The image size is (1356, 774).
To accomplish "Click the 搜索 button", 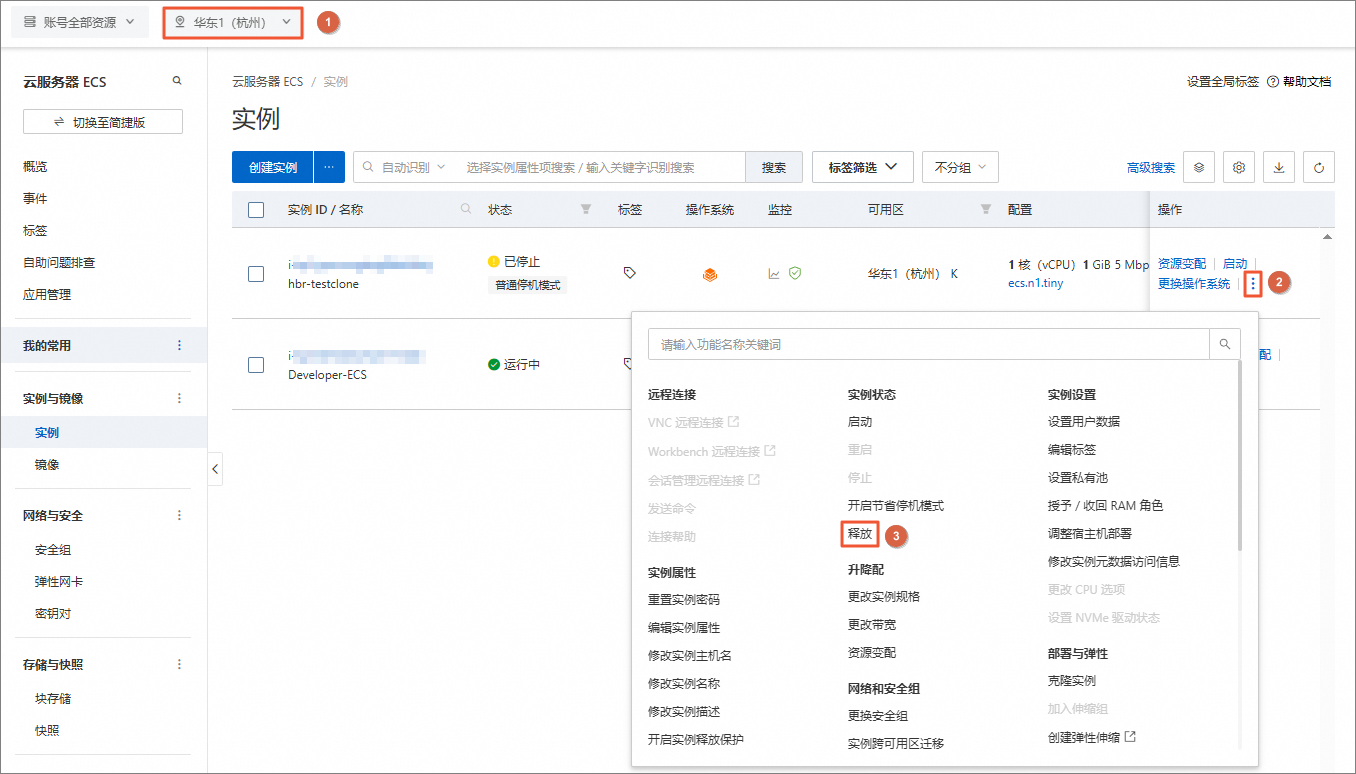I will (x=774, y=168).
